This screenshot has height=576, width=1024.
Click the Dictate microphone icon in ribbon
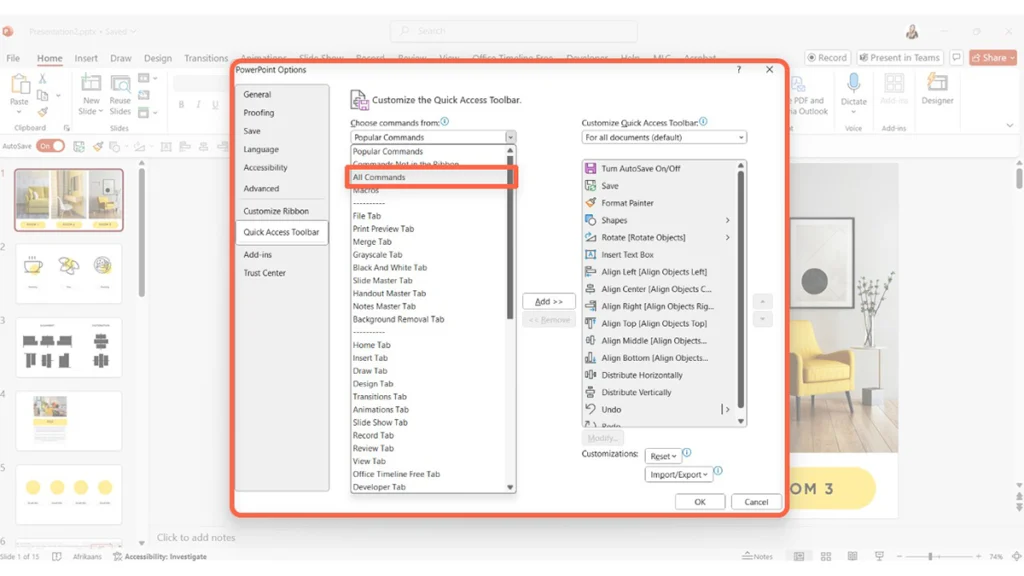853,84
